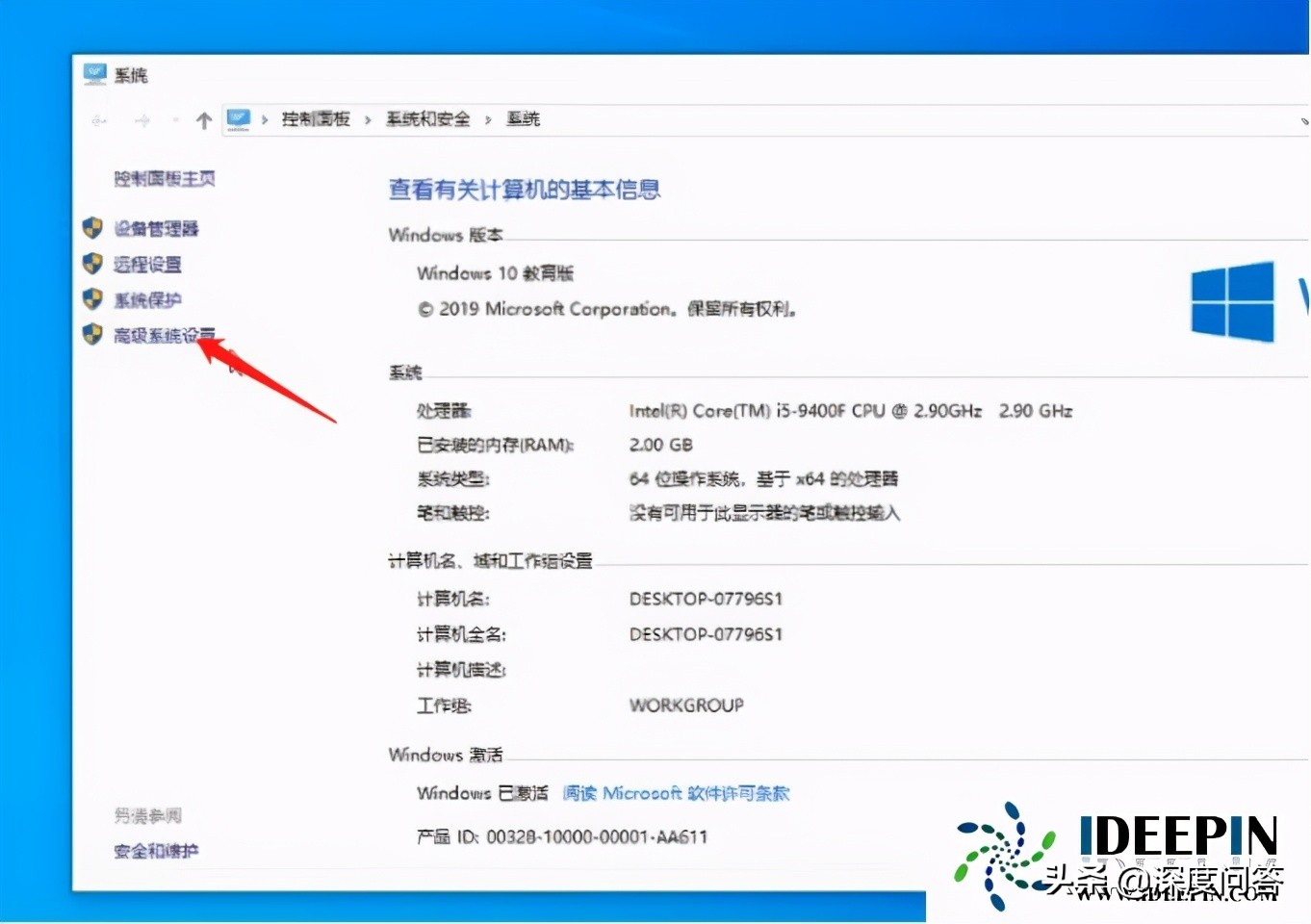
Task: Click pen and touch value 没有可用于此显示器的笔或触控输入
Action: (x=764, y=513)
